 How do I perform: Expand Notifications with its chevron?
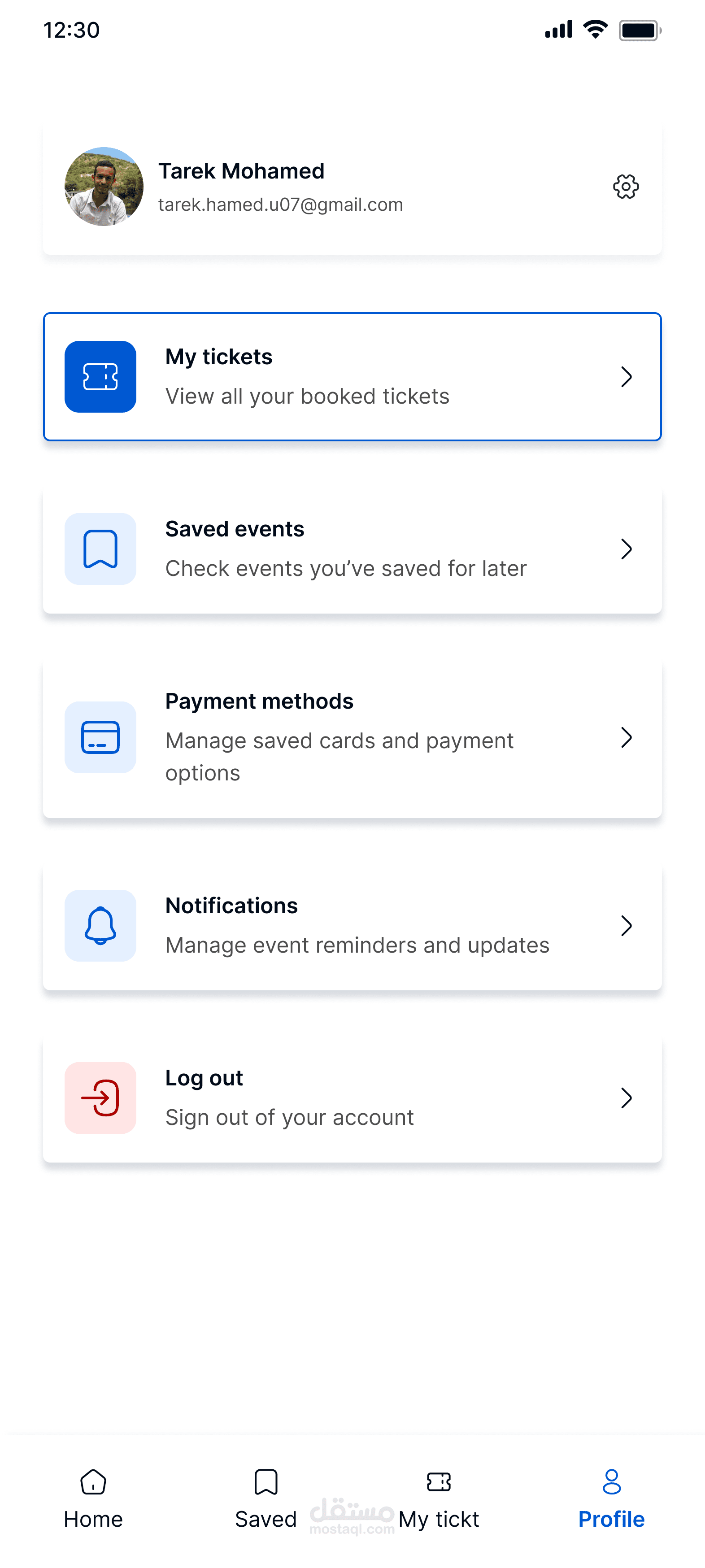click(x=626, y=925)
